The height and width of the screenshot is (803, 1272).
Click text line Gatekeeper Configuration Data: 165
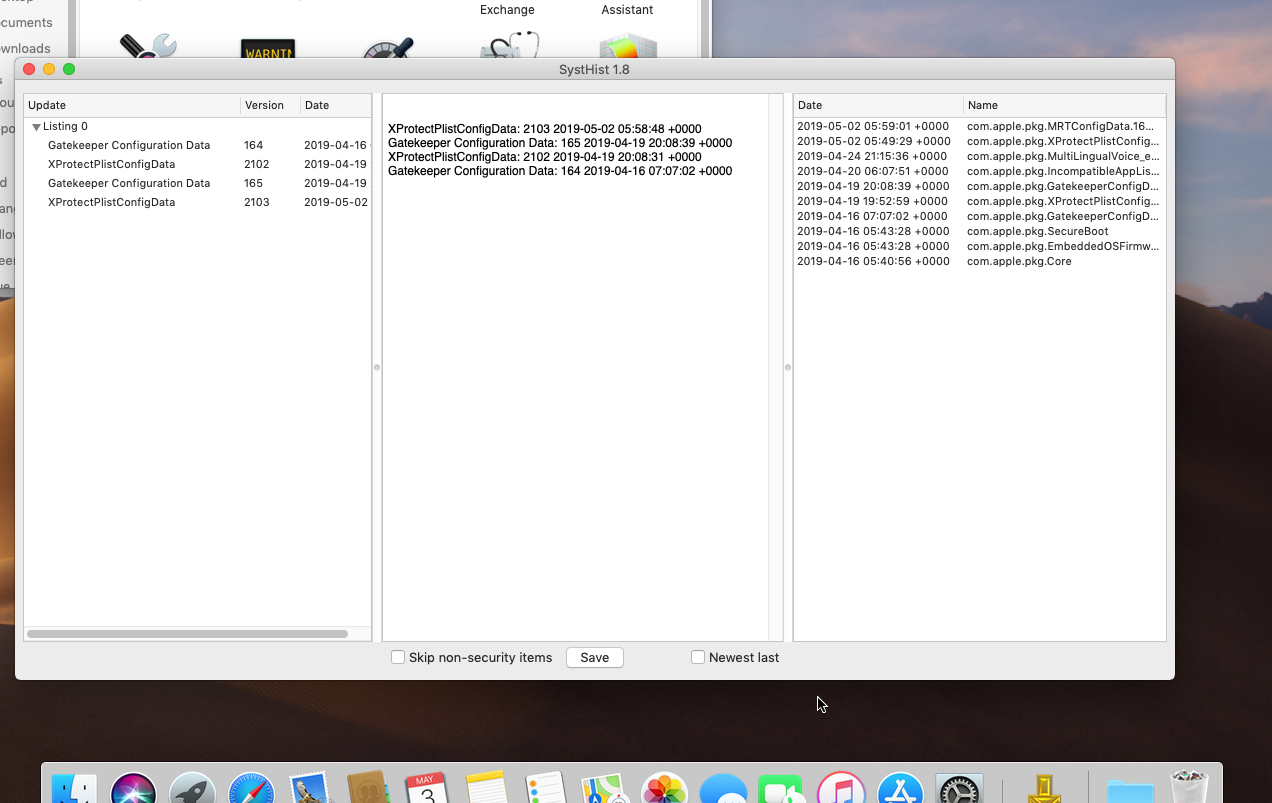560,143
